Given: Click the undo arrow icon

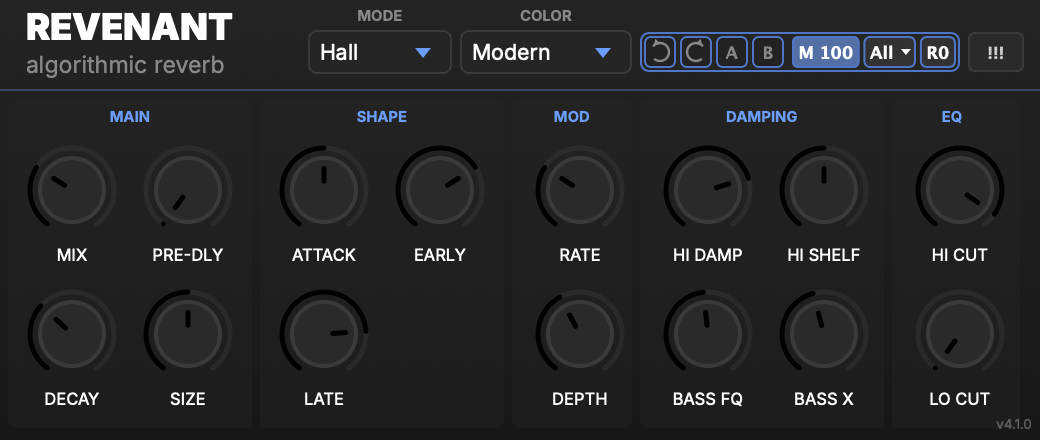Looking at the screenshot, I should [x=660, y=52].
